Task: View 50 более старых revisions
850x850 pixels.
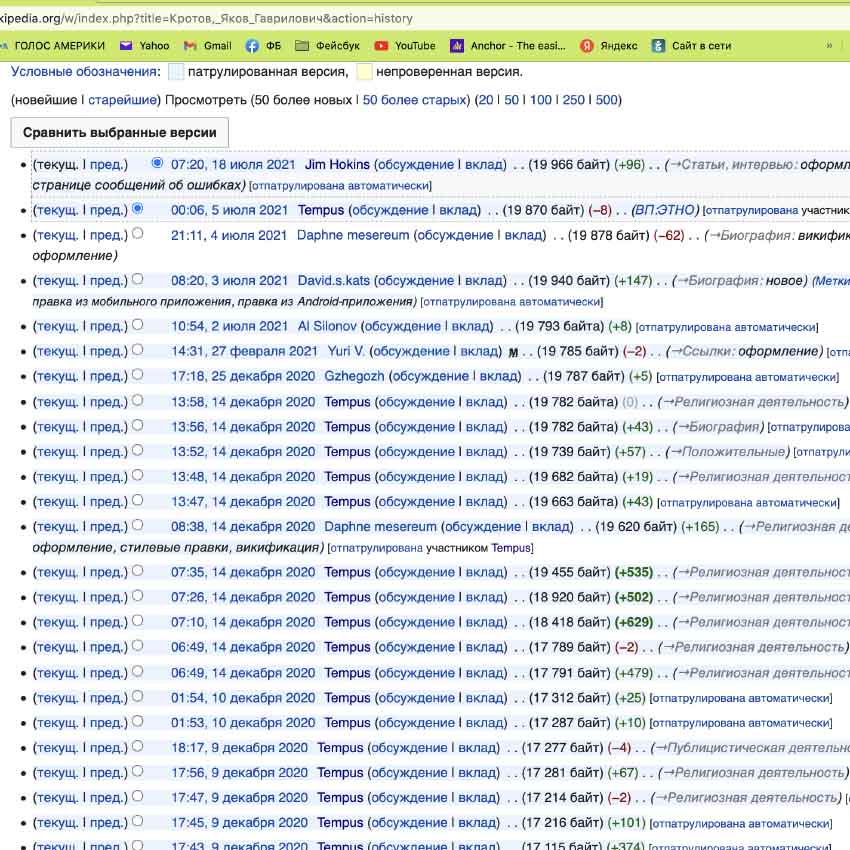Action: click(414, 100)
